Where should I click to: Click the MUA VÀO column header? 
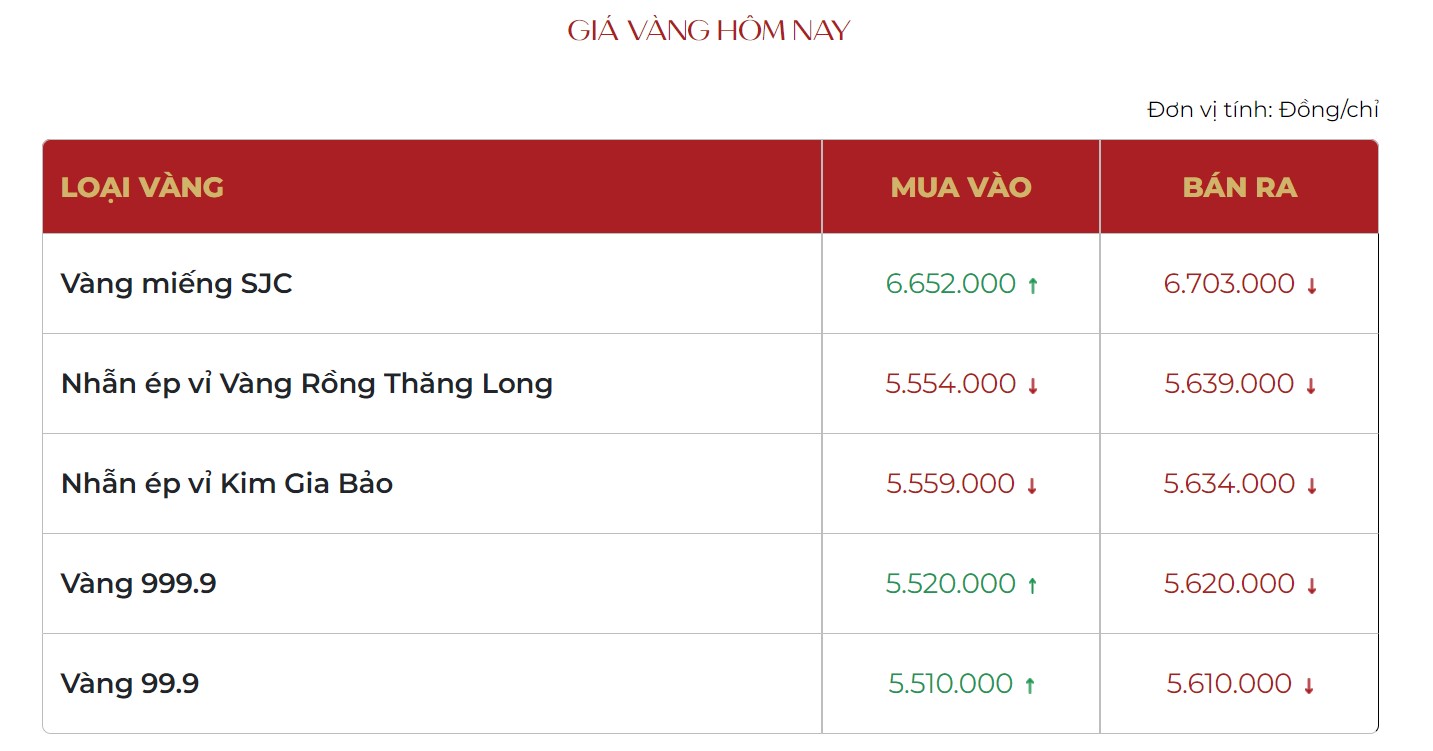pos(960,187)
